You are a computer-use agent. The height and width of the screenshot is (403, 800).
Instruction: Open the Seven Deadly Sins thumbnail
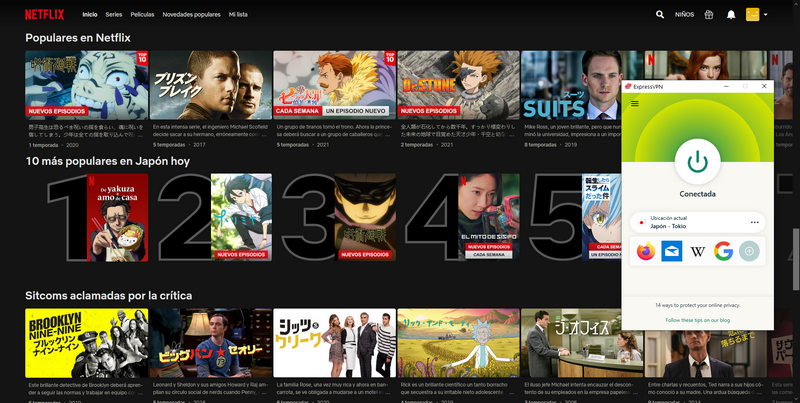(335, 85)
